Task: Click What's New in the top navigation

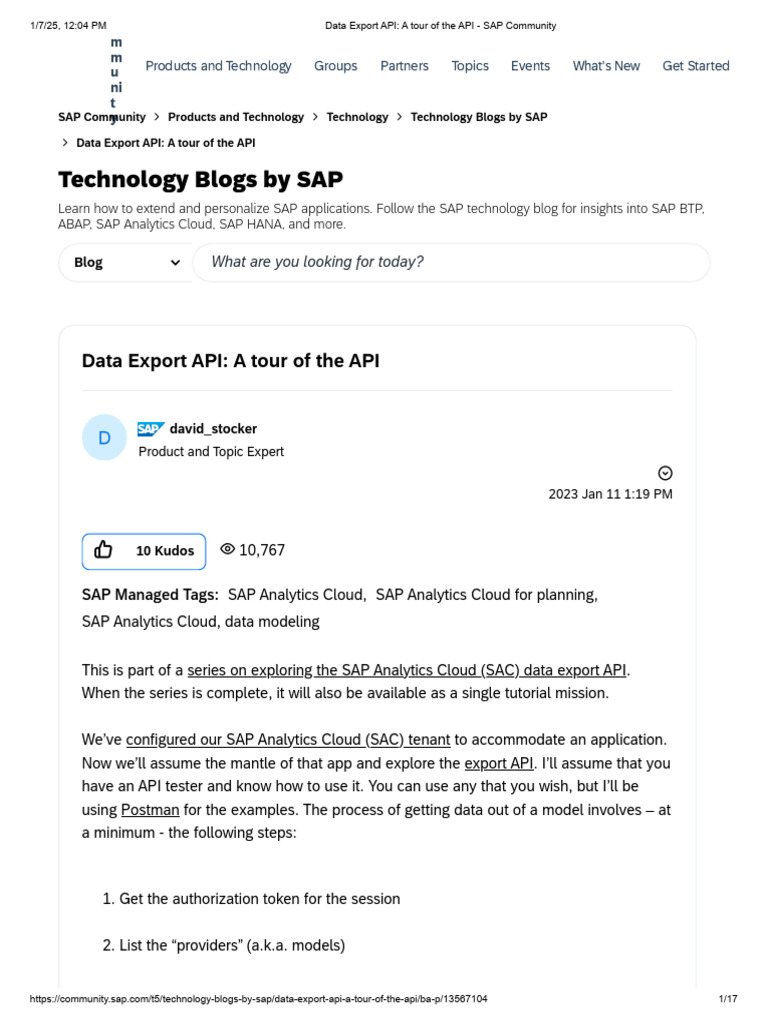Action: [606, 66]
